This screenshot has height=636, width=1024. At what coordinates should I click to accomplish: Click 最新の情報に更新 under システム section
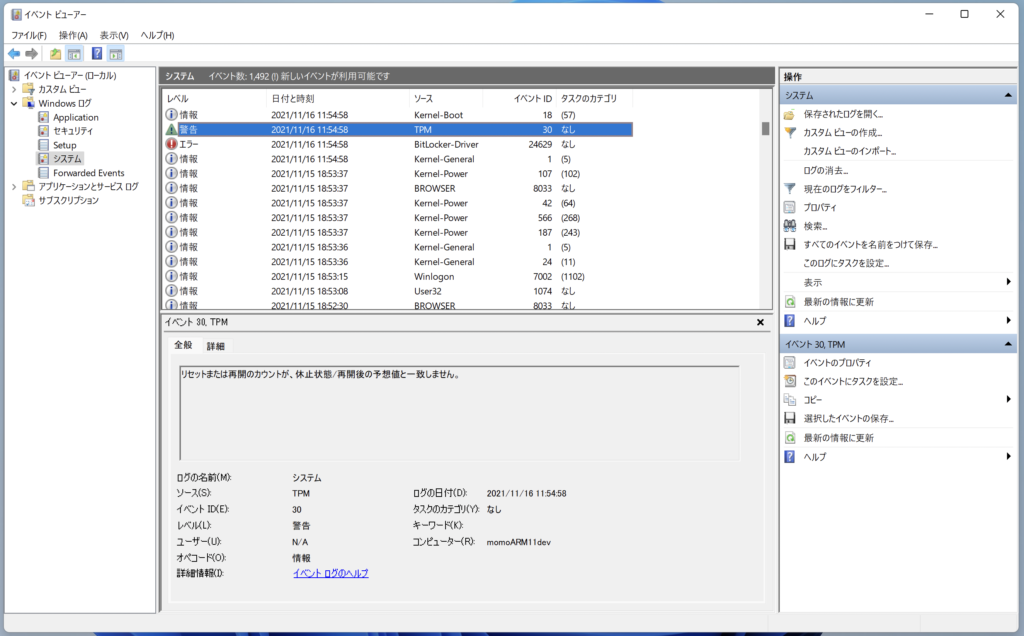pos(839,302)
